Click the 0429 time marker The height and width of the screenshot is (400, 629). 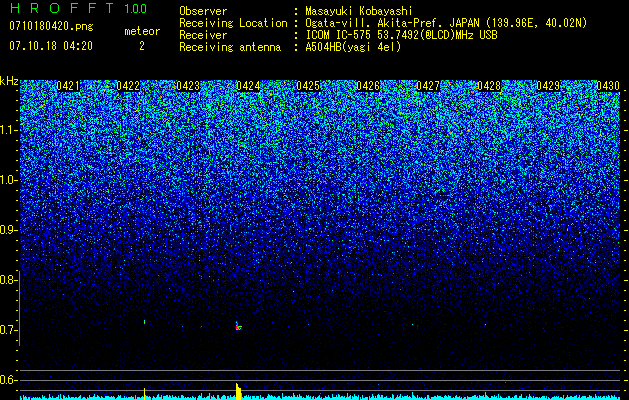coord(548,86)
